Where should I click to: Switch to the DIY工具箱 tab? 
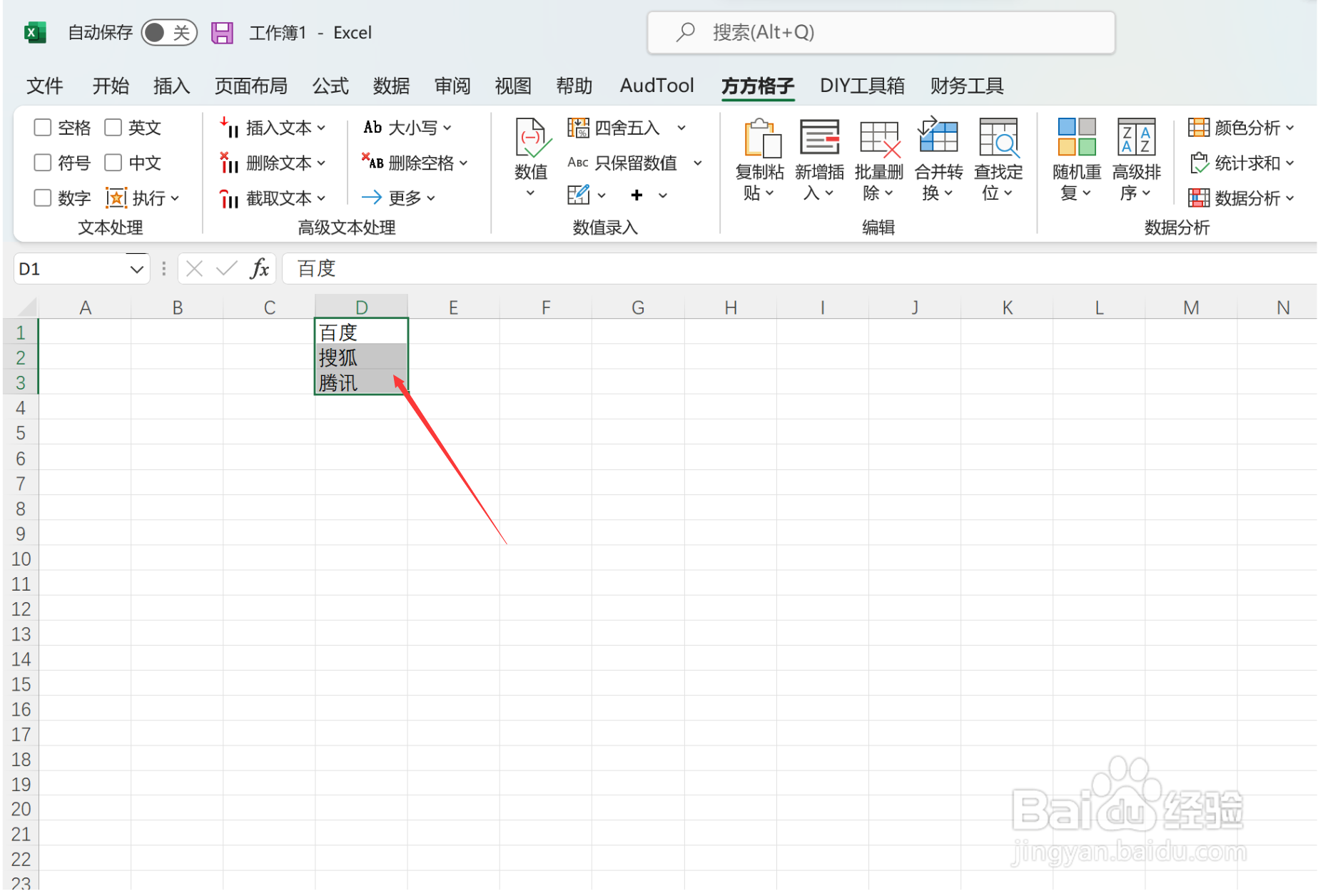pos(862,86)
